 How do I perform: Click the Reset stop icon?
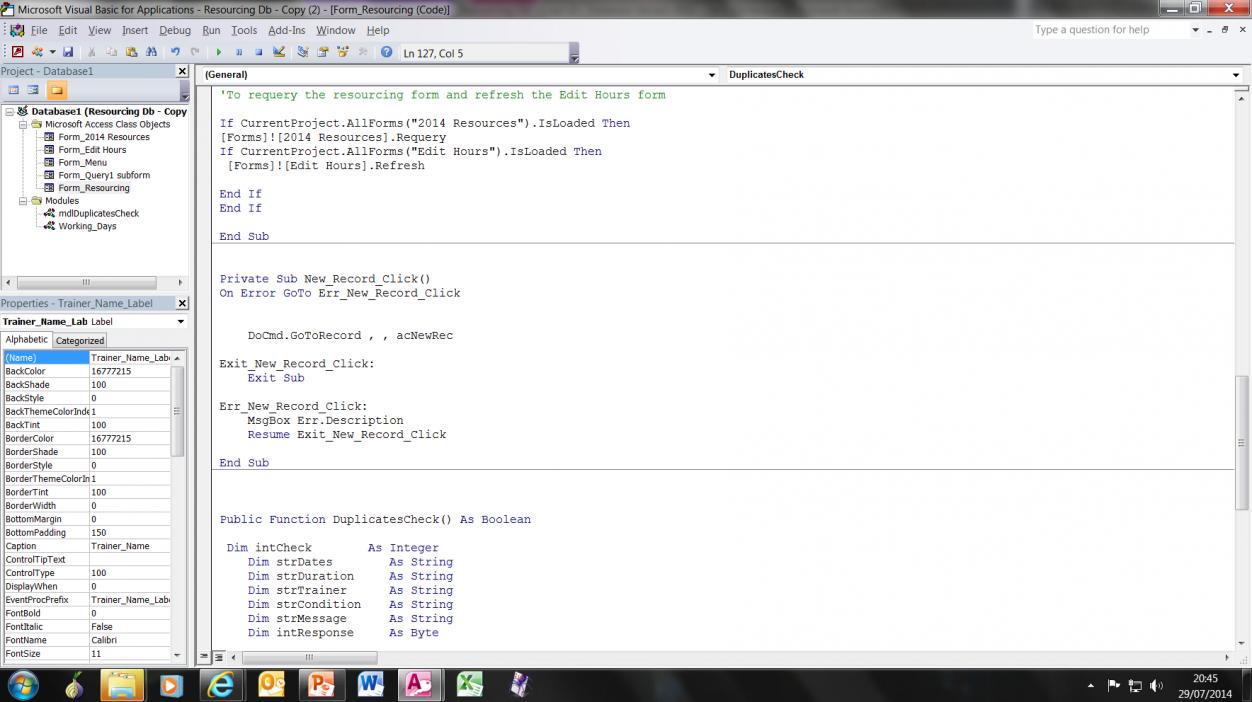(x=258, y=52)
